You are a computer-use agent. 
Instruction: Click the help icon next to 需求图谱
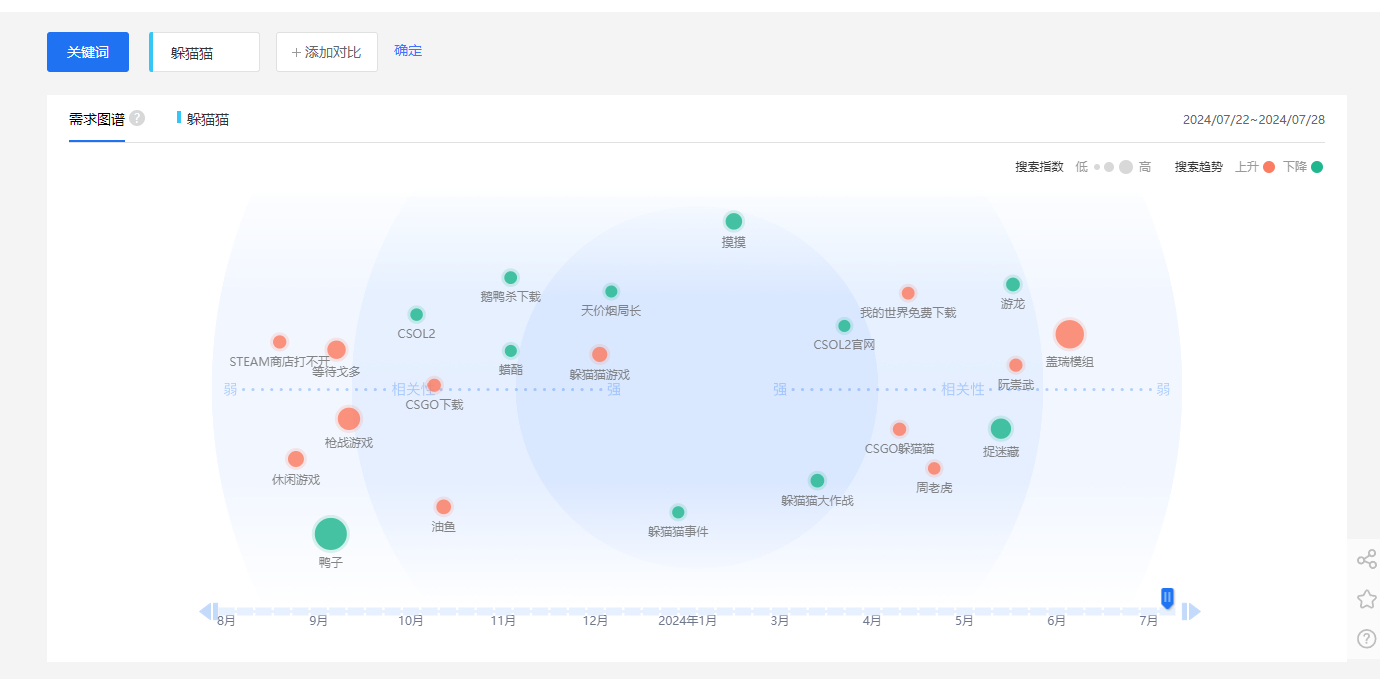pyautogui.click(x=137, y=118)
